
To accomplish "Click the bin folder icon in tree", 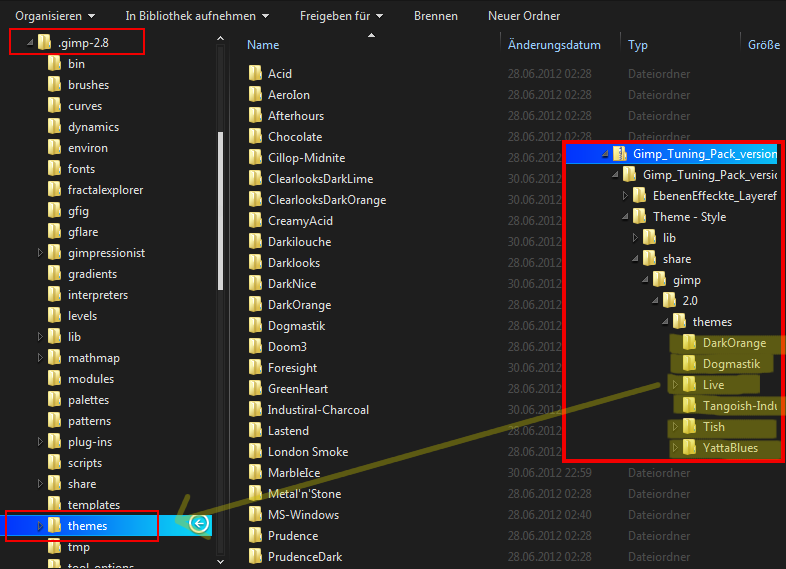I will pos(54,64).
